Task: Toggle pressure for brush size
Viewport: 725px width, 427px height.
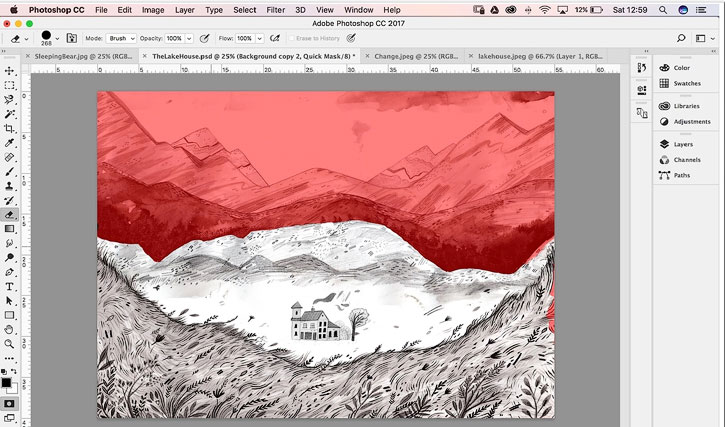Action: coord(351,38)
